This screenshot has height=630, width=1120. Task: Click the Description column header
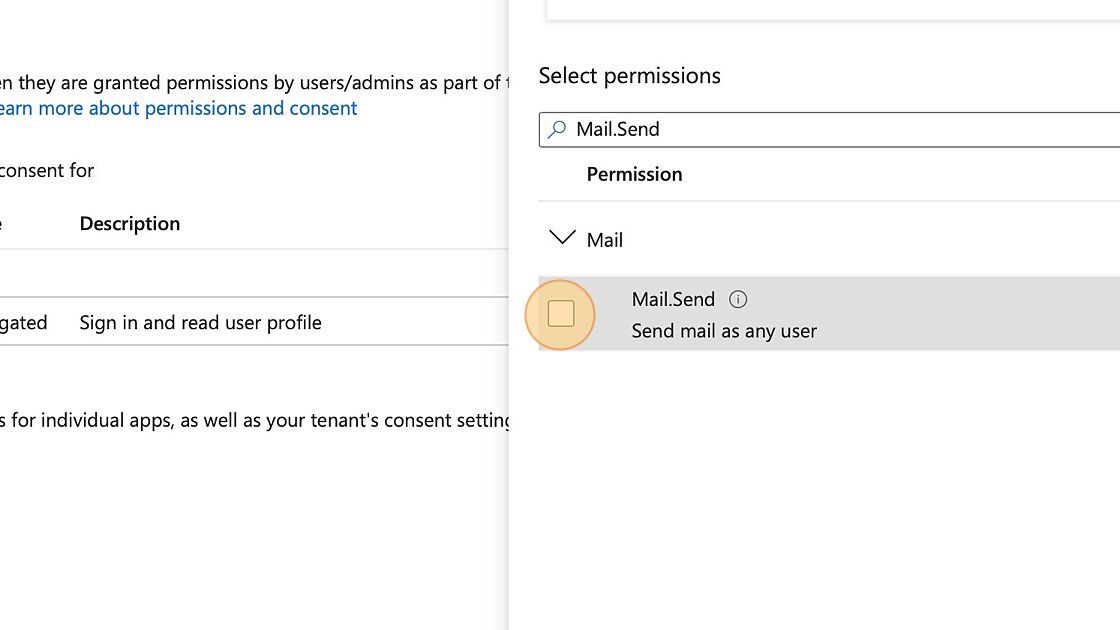click(x=130, y=223)
